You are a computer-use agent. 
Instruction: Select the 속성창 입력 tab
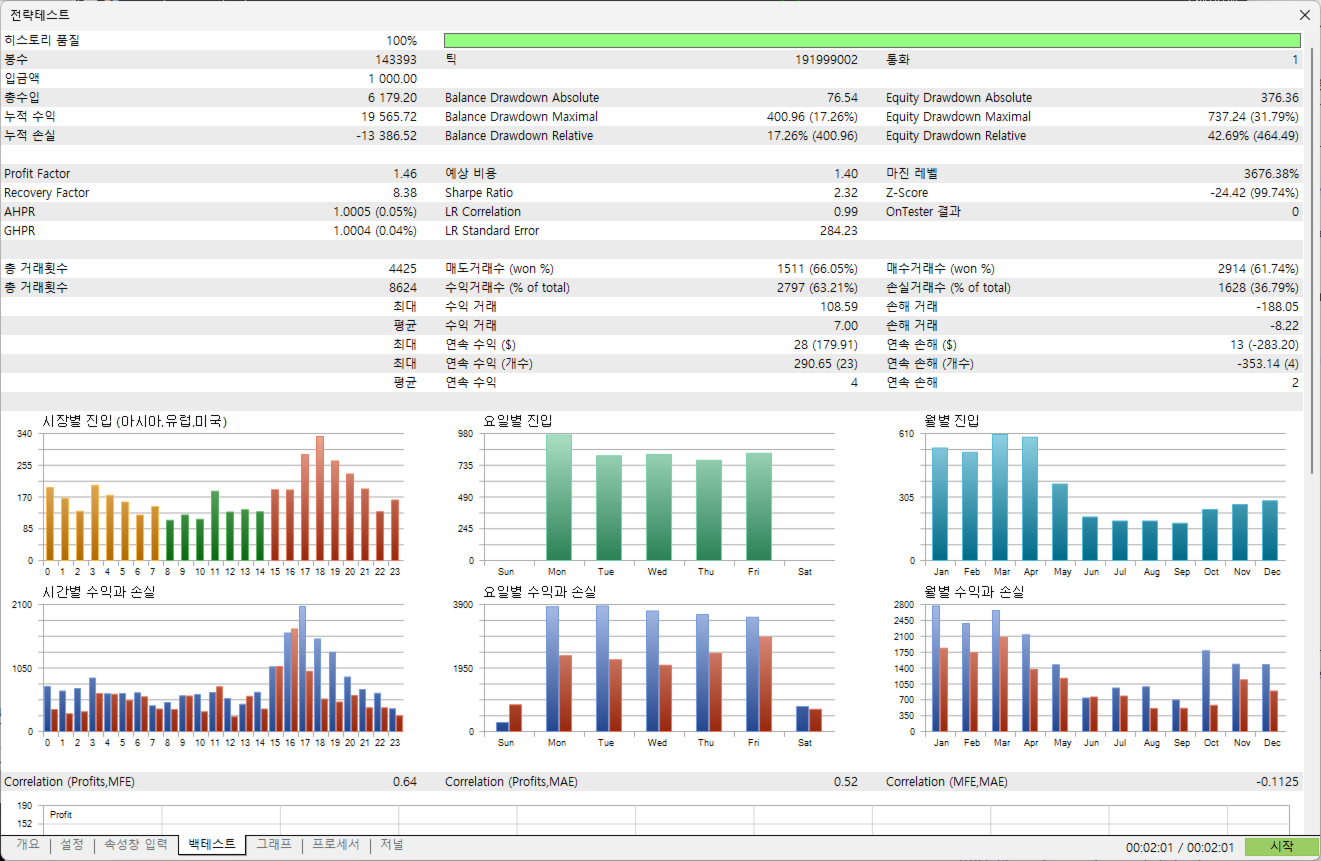point(136,845)
